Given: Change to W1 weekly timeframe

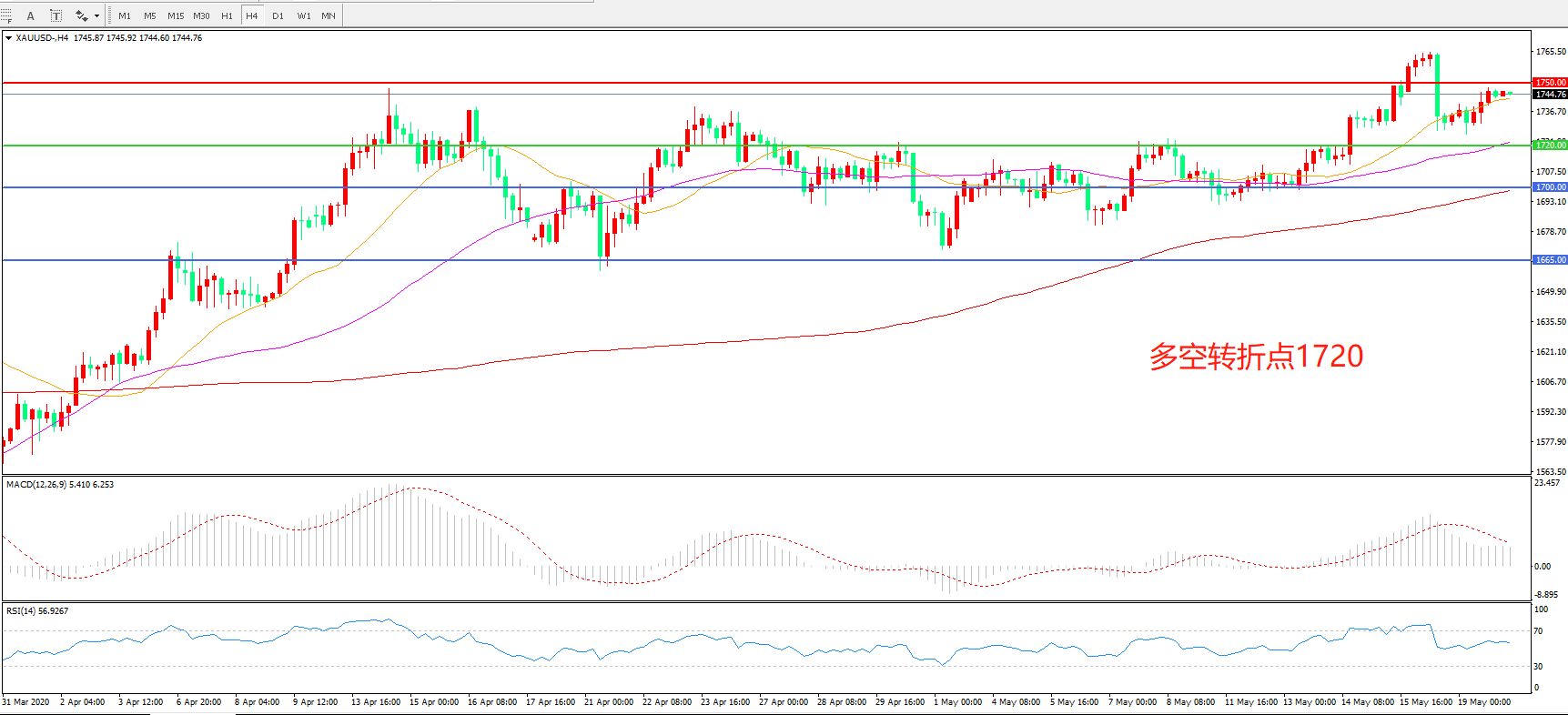Looking at the screenshot, I should [x=304, y=15].
